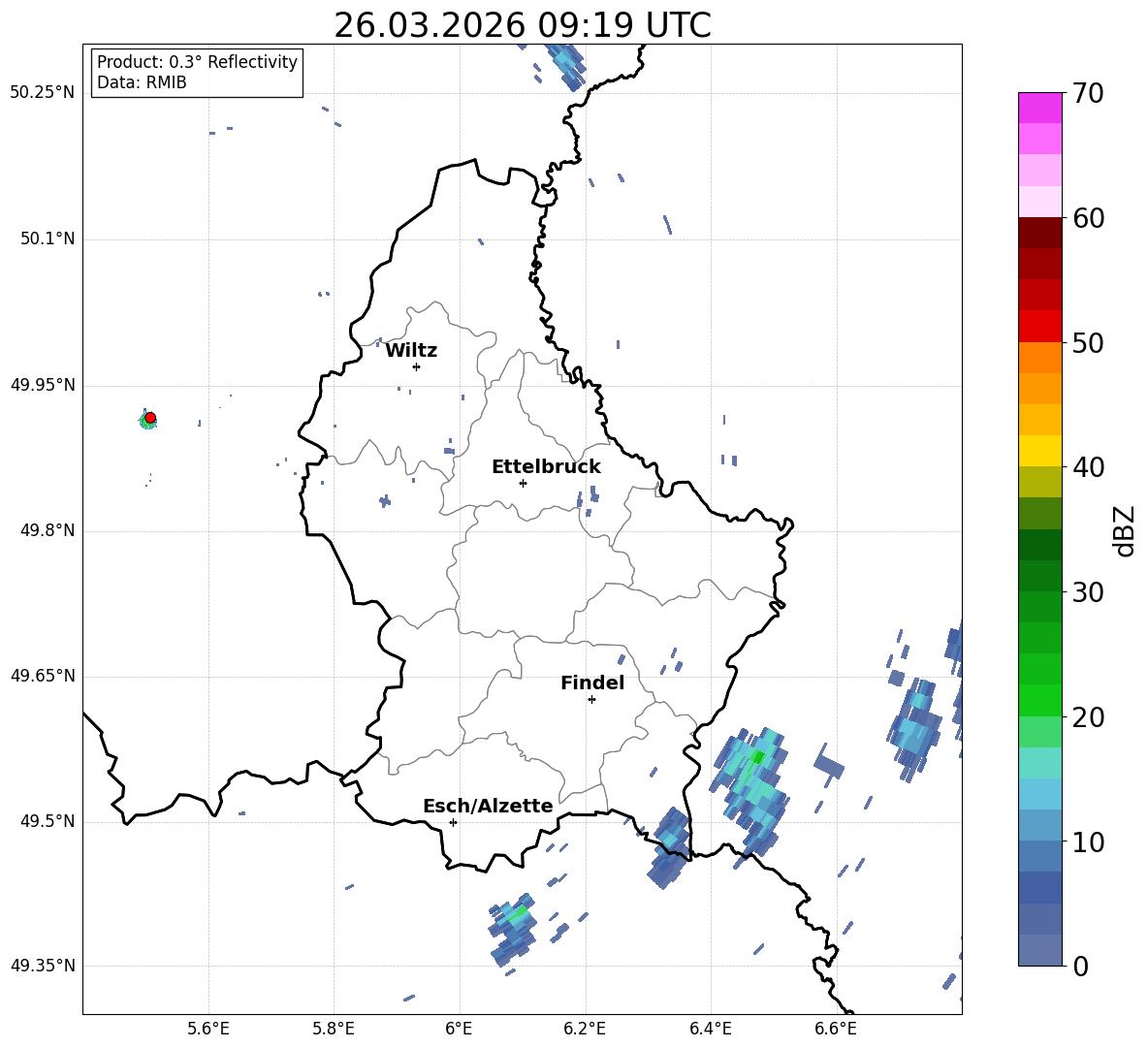Pick the slate blue swatch above 0 dBZ
This screenshot has height=1048, width=1148.
tap(1039, 950)
